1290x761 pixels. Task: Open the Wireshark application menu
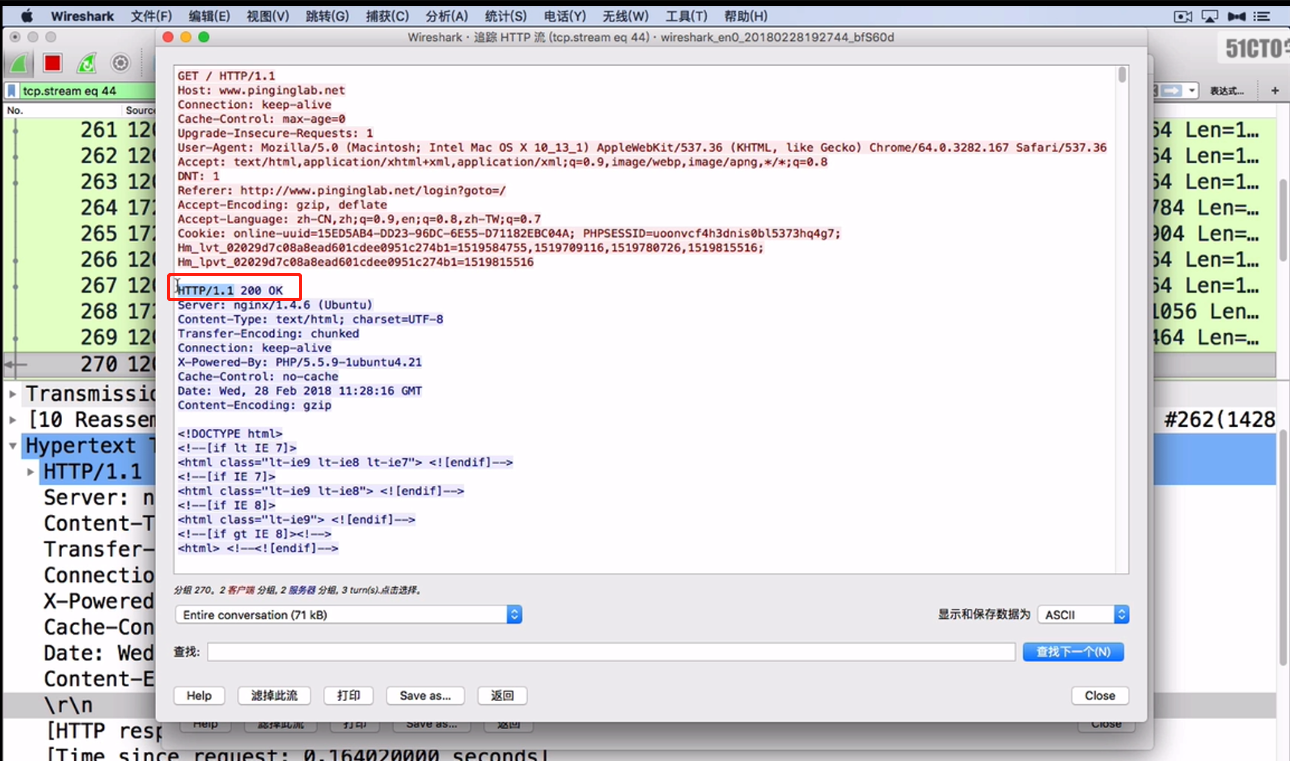(82, 16)
